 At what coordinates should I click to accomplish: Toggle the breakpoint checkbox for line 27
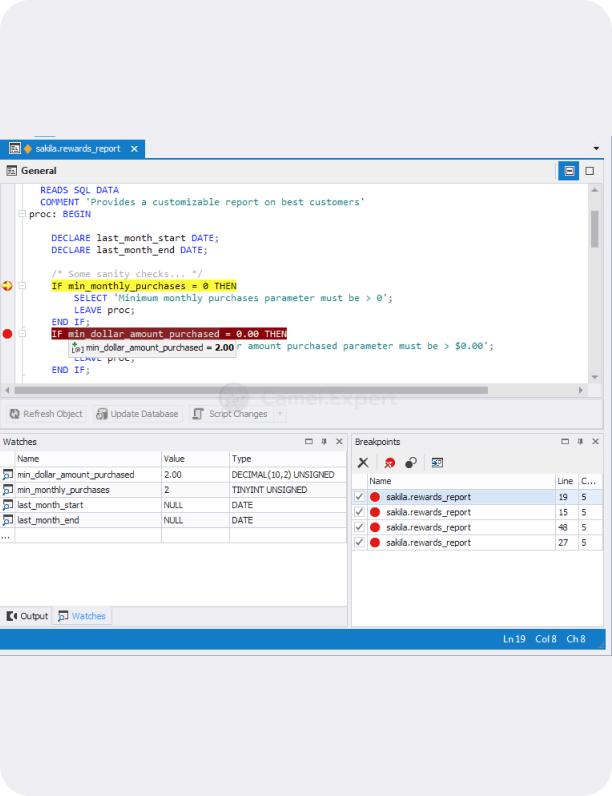pos(359,542)
